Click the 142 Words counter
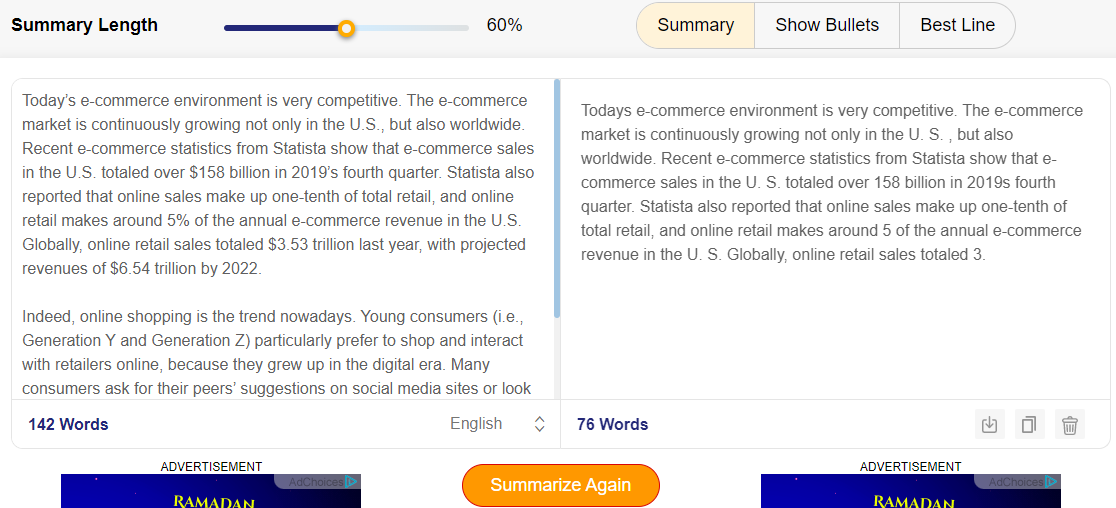The width and height of the screenshot is (1116, 508). (68, 425)
